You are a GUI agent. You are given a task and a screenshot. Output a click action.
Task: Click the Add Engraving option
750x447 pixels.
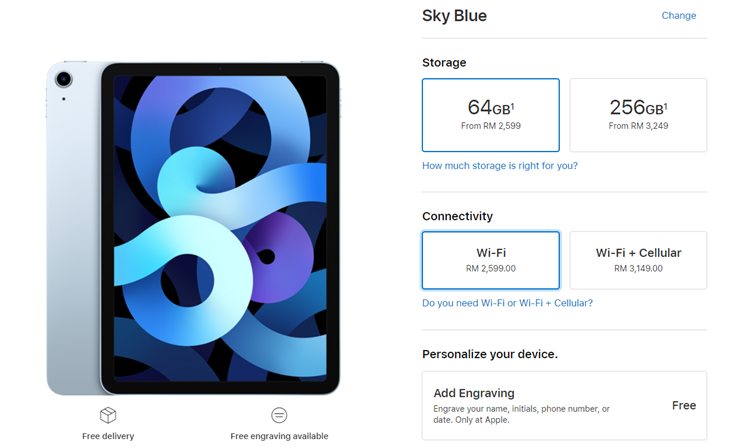(x=564, y=405)
